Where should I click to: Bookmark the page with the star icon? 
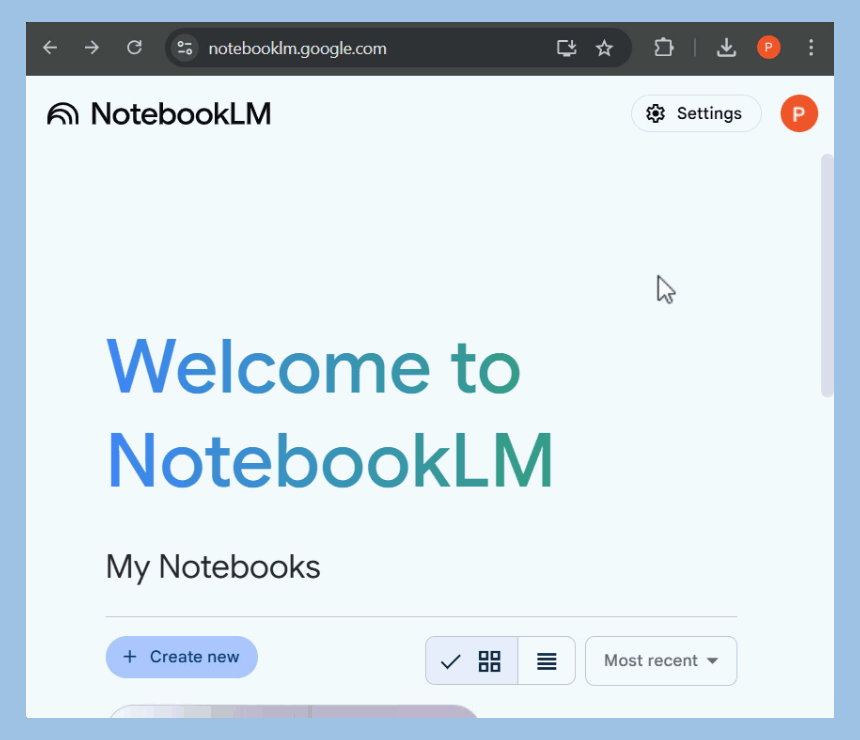point(604,47)
